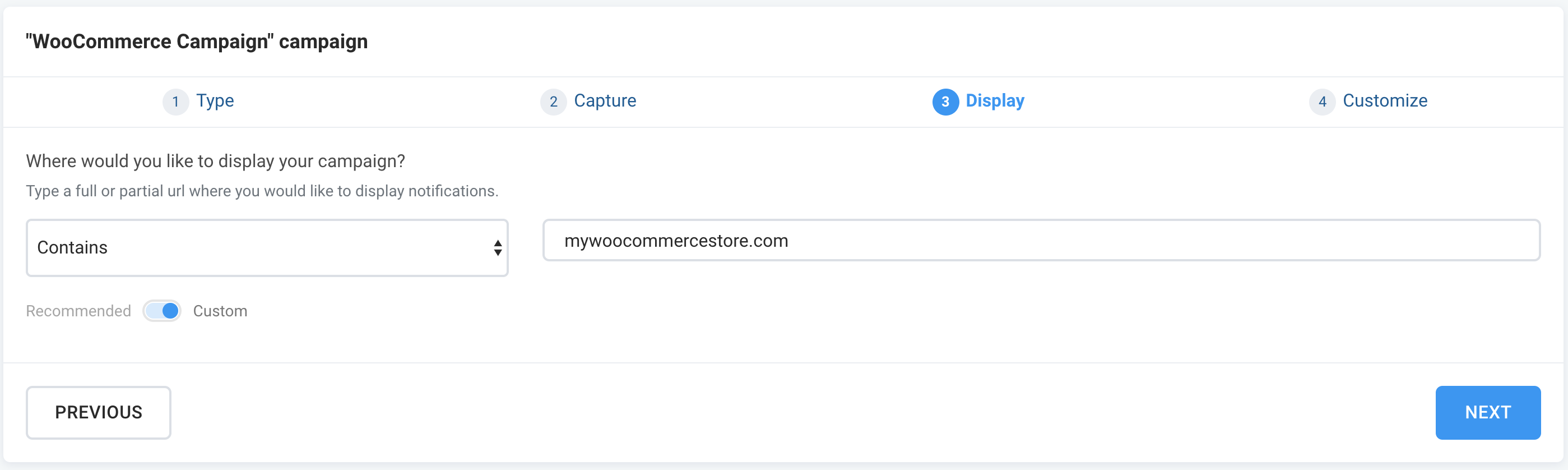This screenshot has height=470, width=1568.
Task: Select the Display step label
Action: click(x=995, y=100)
